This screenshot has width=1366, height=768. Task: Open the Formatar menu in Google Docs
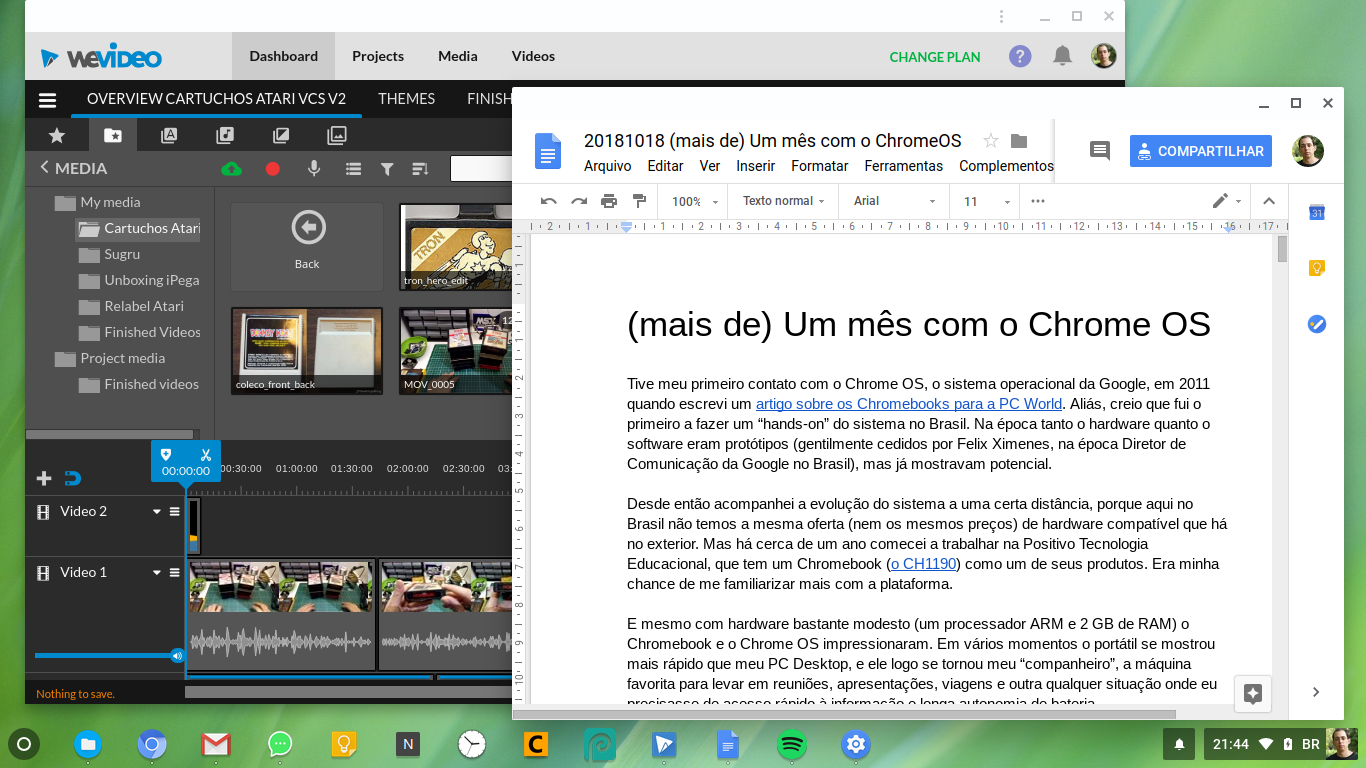(x=820, y=166)
